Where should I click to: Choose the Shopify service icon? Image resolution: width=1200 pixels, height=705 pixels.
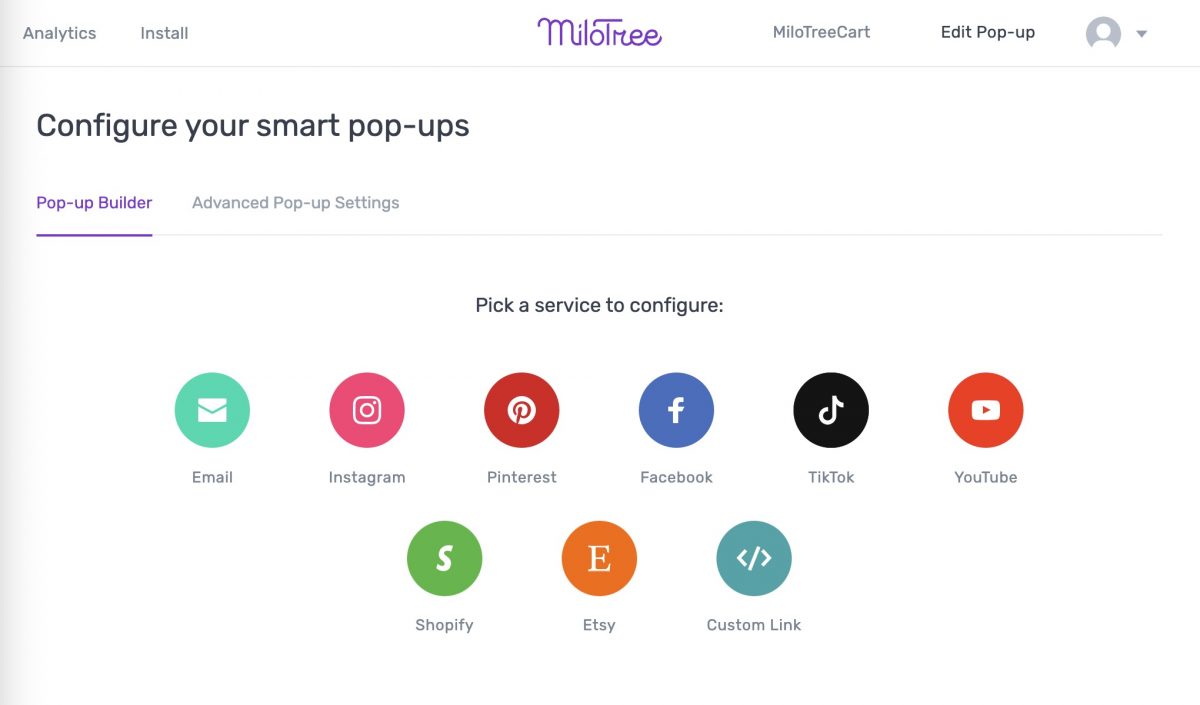[444, 558]
